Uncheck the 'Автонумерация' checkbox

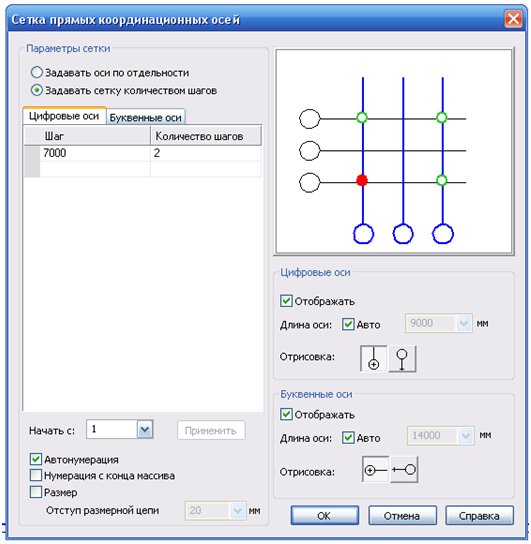pos(36,459)
